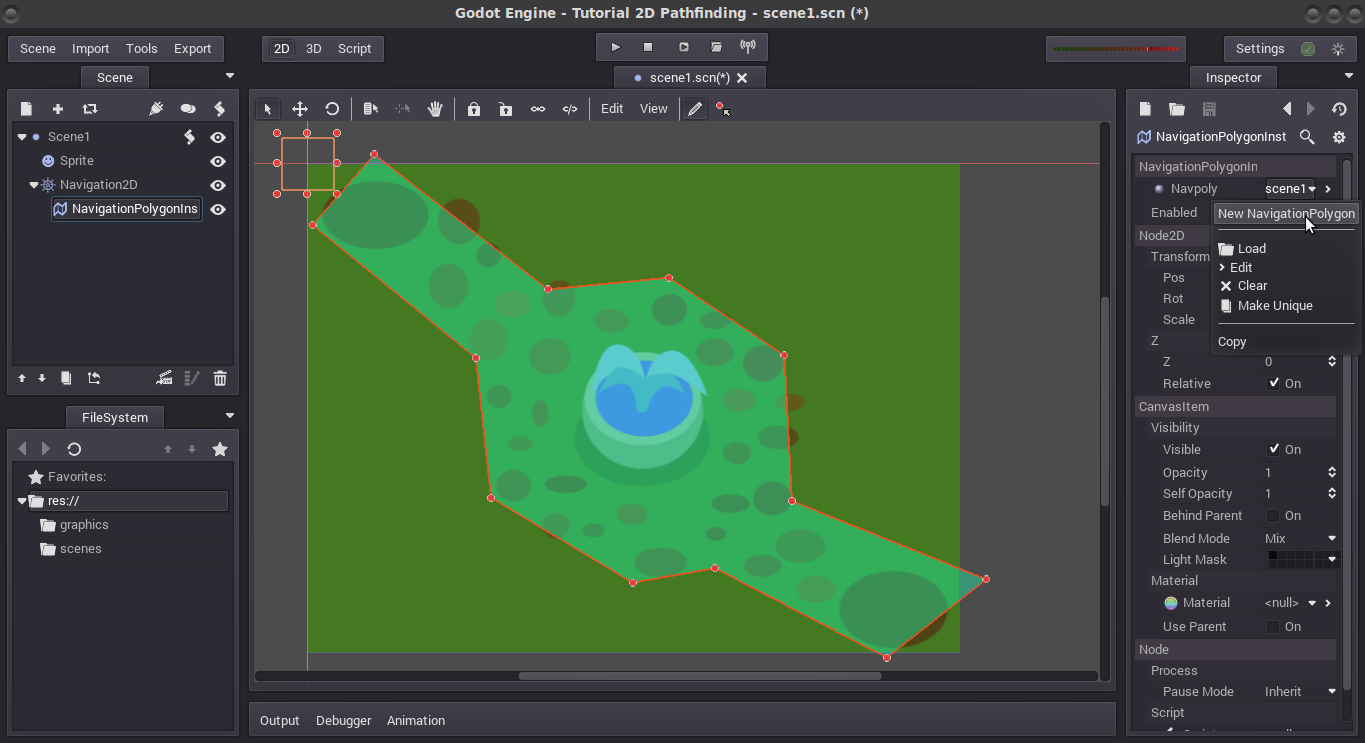Choose the pencil polygon create tool
The height and width of the screenshot is (743, 1365).
click(695, 109)
